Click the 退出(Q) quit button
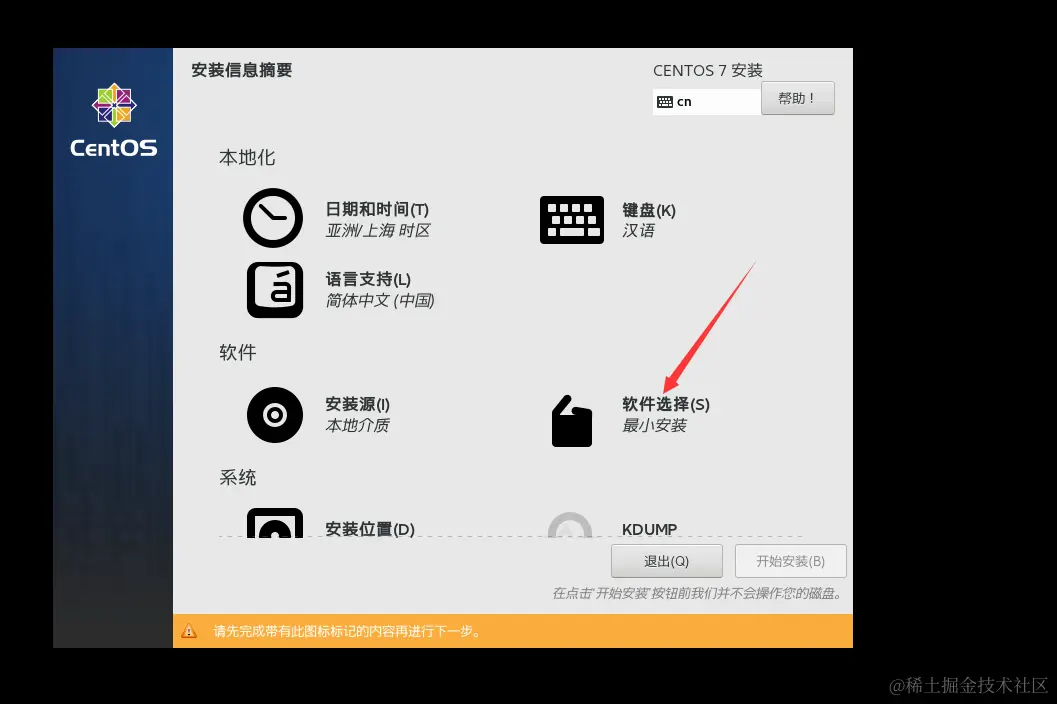 (667, 561)
